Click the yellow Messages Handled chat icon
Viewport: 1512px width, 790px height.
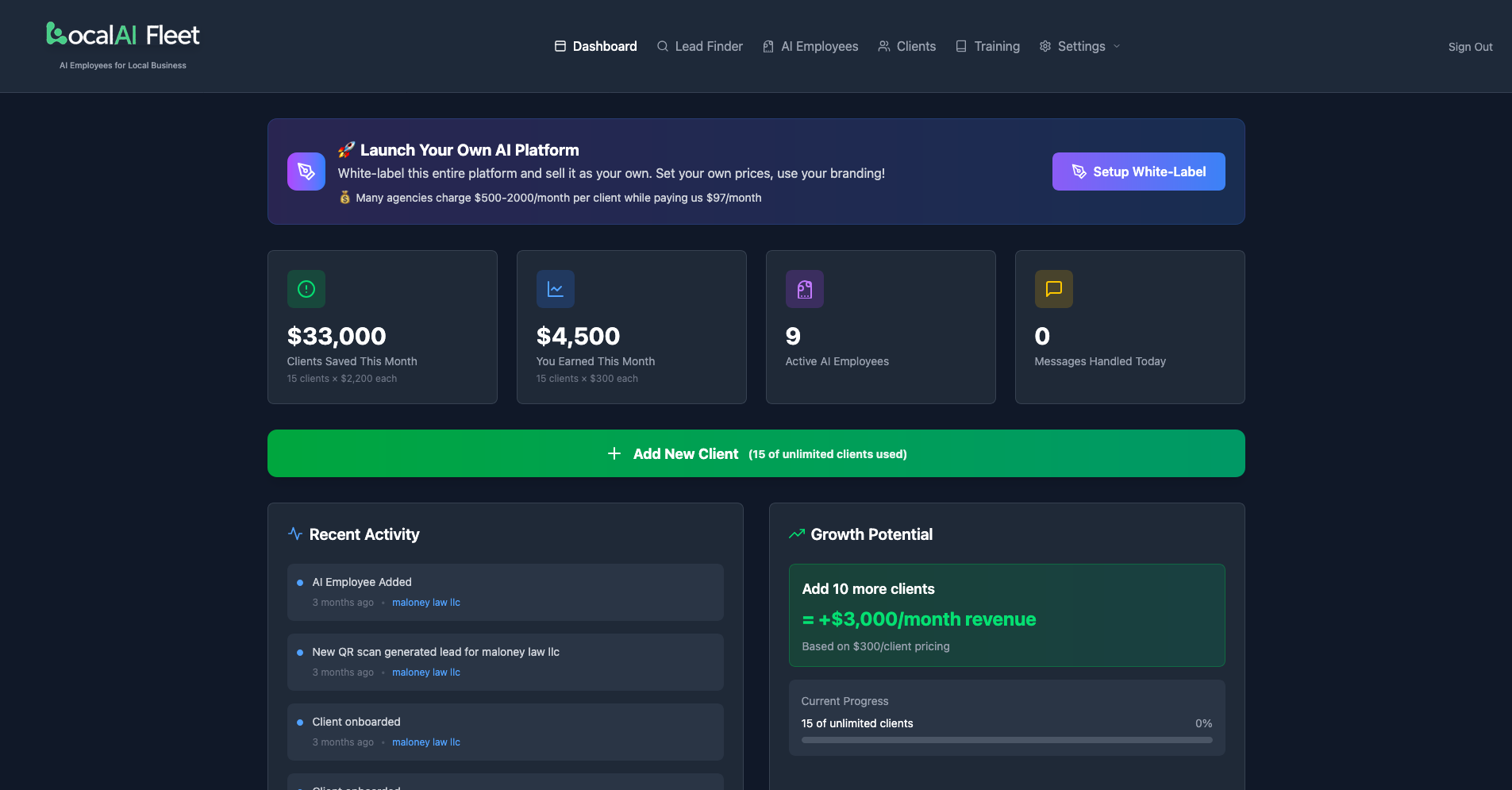click(1053, 288)
